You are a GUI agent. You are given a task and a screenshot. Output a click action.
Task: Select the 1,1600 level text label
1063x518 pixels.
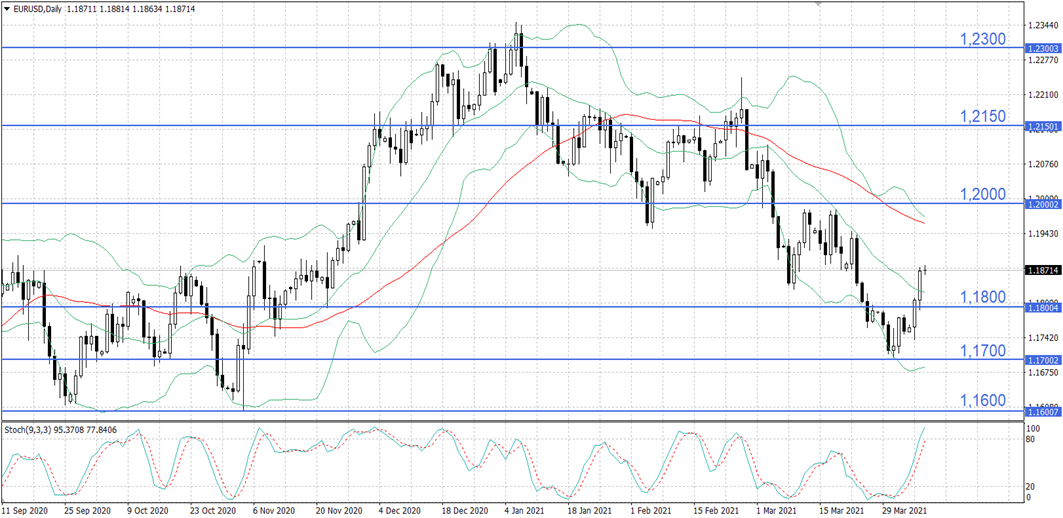(983, 401)
